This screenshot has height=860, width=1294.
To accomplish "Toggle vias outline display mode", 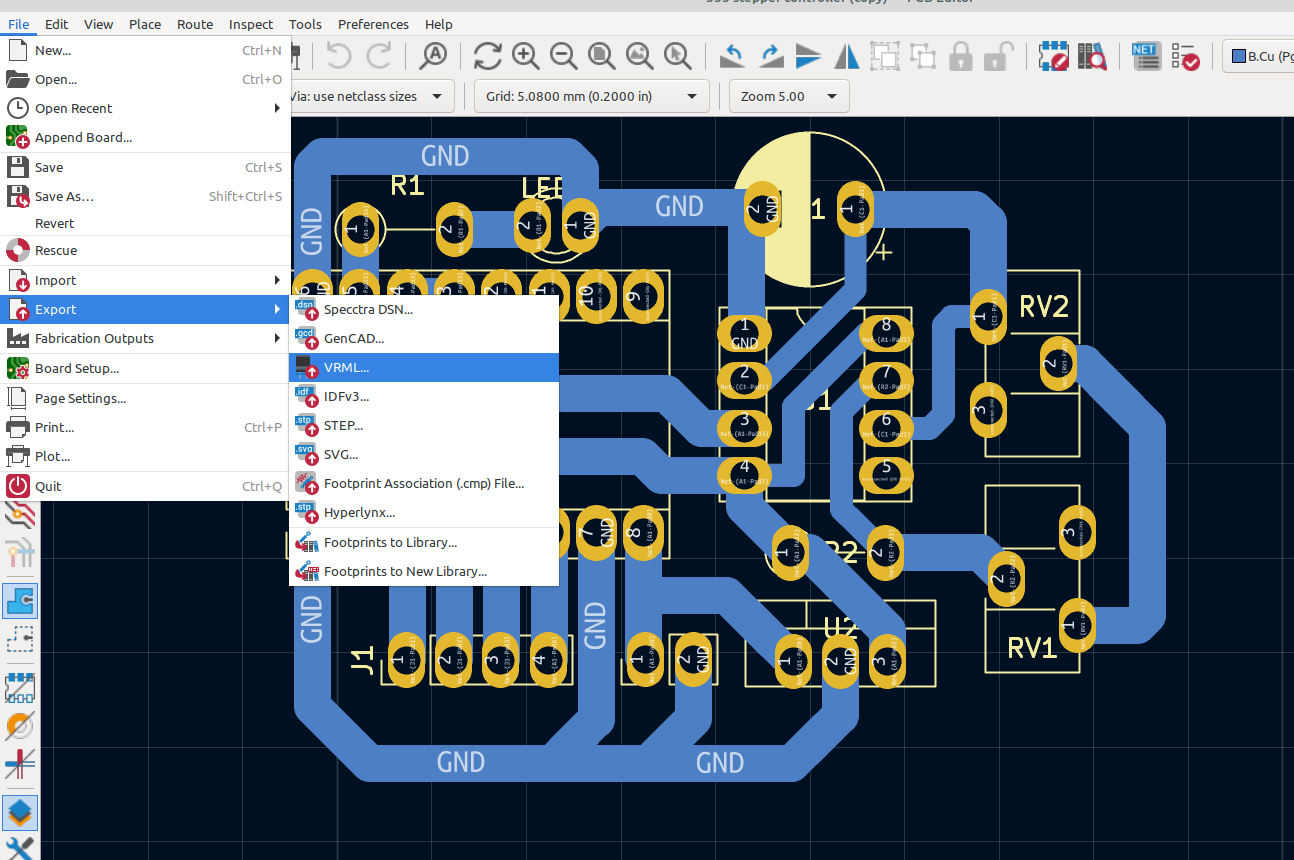I will coord(20,726).
